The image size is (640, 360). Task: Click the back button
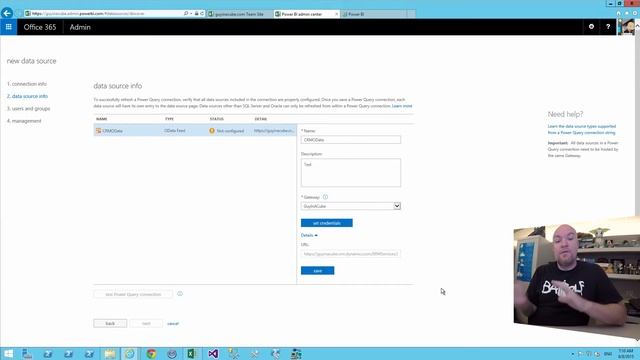pyautogui.click(x=110, y=323)
